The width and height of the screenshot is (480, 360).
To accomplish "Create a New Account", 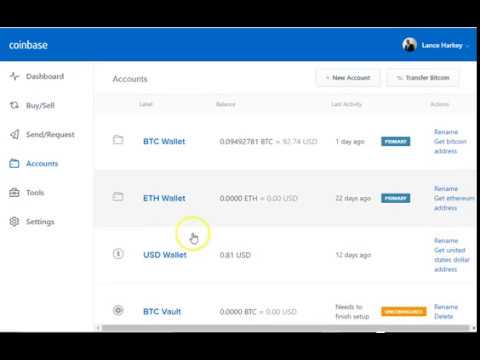I will point(348,78).
